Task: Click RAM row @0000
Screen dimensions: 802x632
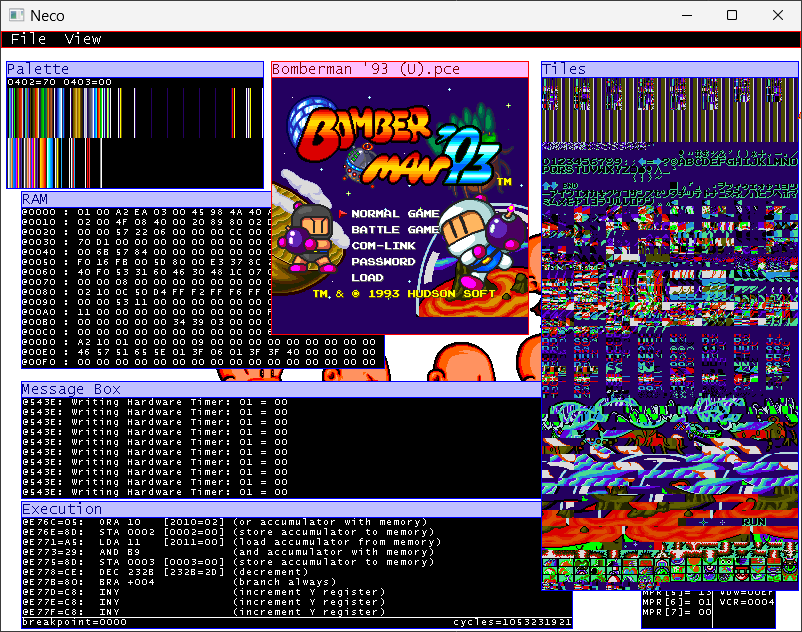Action: (146, 212)
